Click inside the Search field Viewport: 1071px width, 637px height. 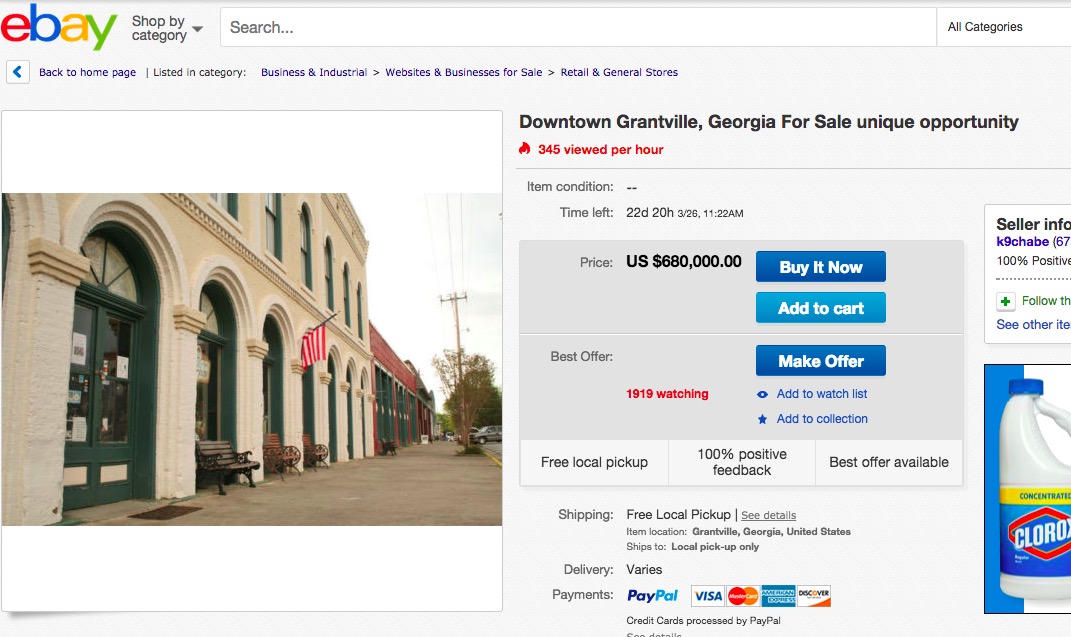tap(578, 27)
